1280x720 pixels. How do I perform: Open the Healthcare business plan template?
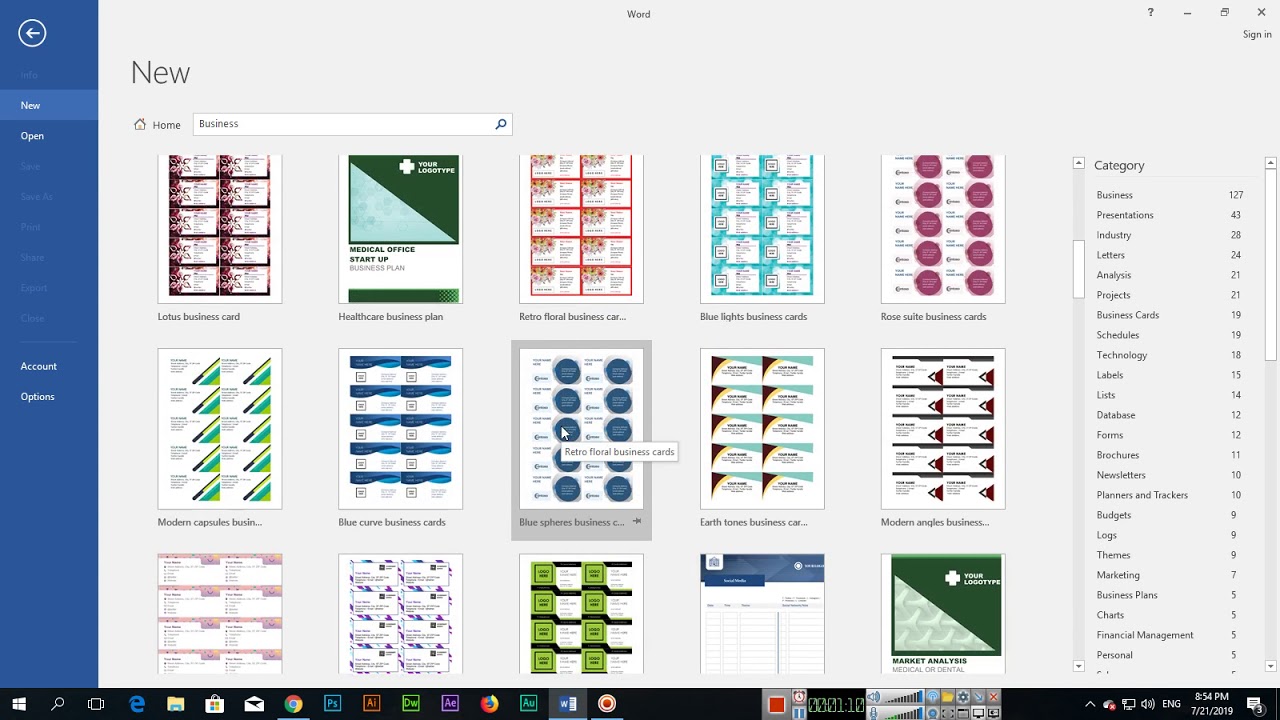point(401,229)
